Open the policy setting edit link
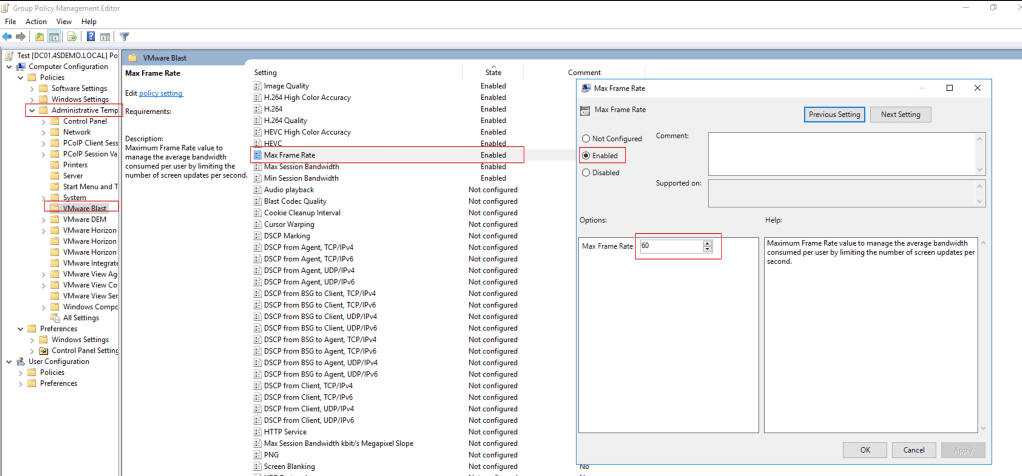Screen dimensions: 1022x476 (x=161, y=93)
